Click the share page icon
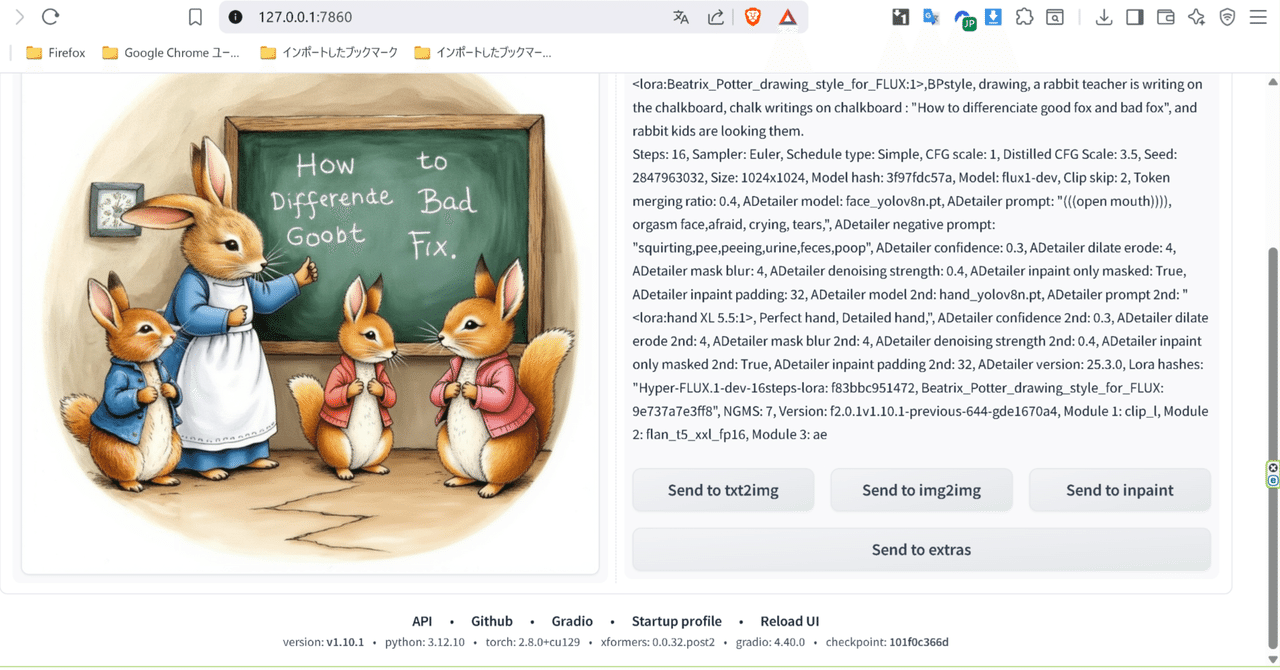1280x670 pixels. (x=717, y=16)
